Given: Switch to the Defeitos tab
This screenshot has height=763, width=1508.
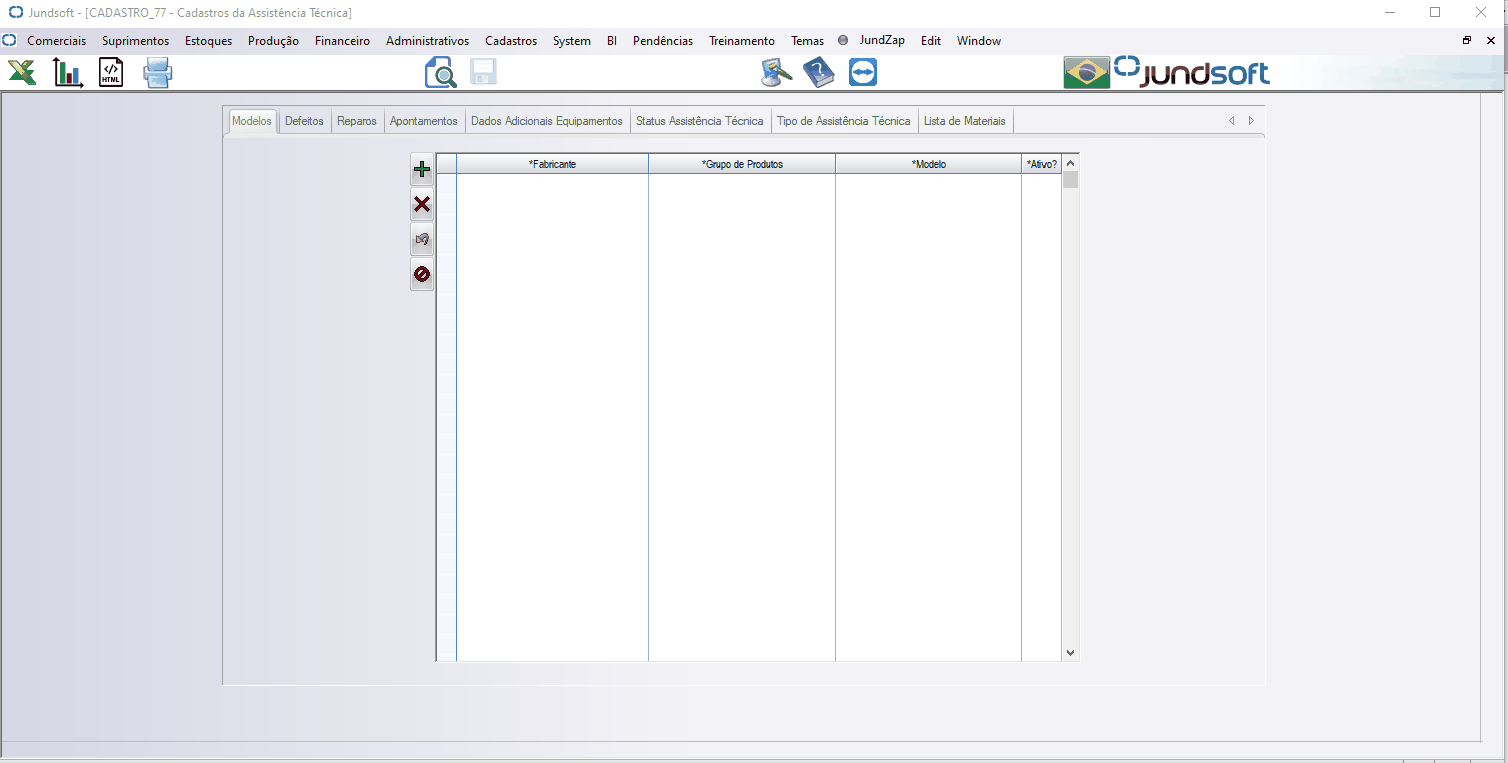Looking at the screenshot, I should pyautogui.click(x=304, y=121).
